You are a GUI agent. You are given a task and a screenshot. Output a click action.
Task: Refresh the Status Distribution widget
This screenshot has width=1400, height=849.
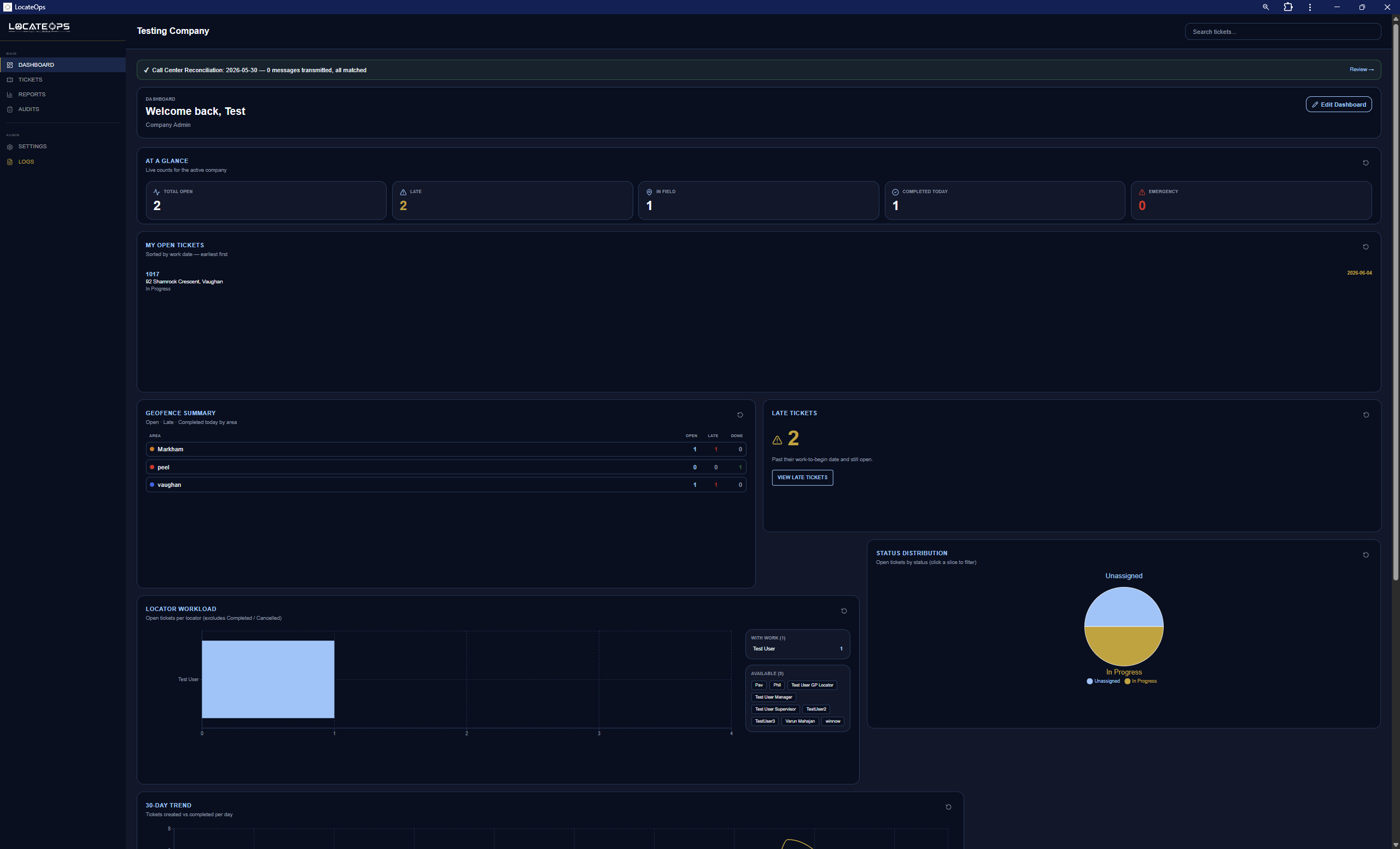(1366, 555)
